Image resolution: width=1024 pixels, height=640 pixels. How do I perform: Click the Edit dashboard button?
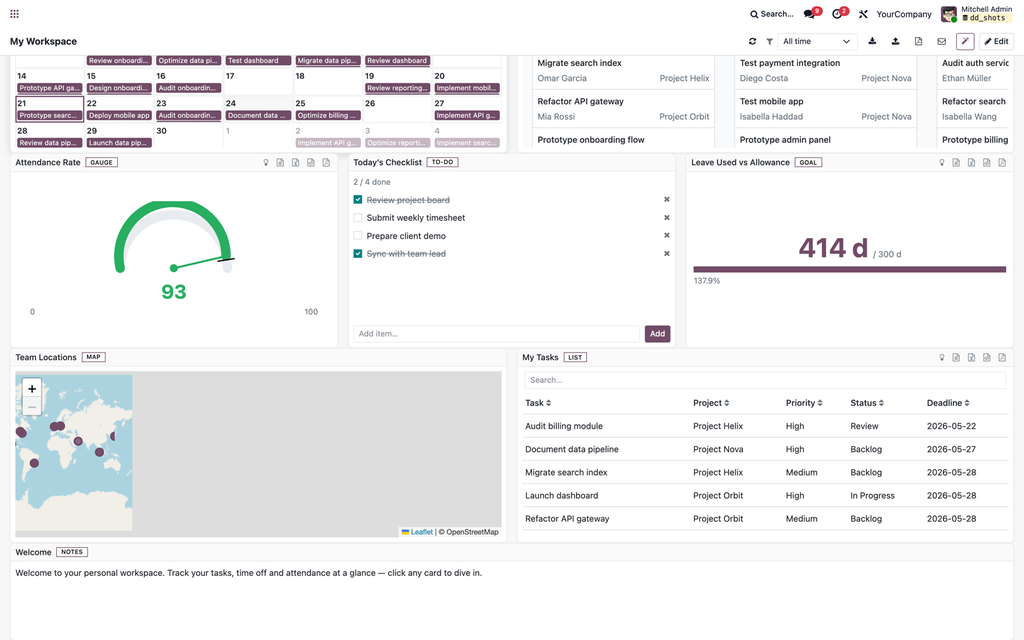[x=997, y=41]
